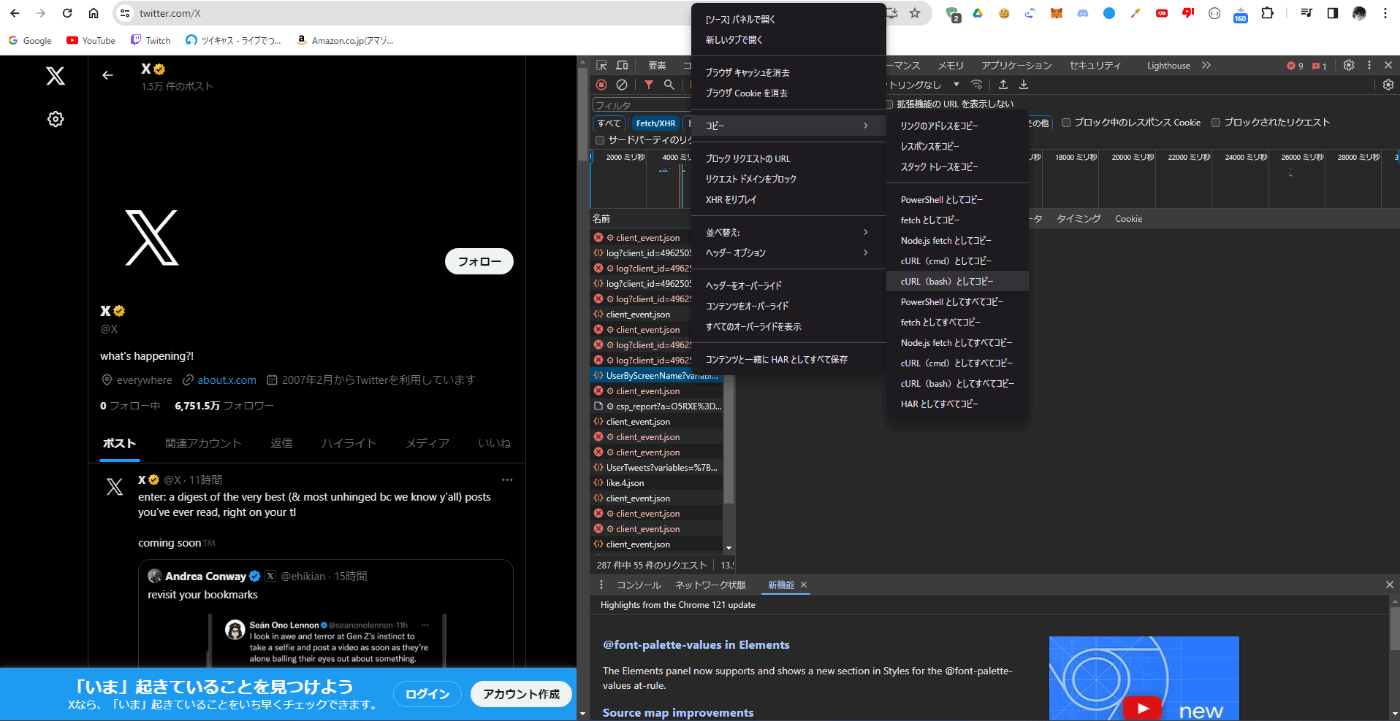
Task: Open the drawer three-dot menu
Action: coord(601,585)
